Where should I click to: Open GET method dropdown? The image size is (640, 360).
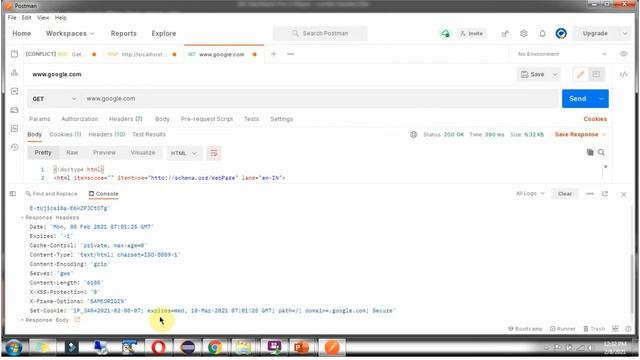[54, 99]
